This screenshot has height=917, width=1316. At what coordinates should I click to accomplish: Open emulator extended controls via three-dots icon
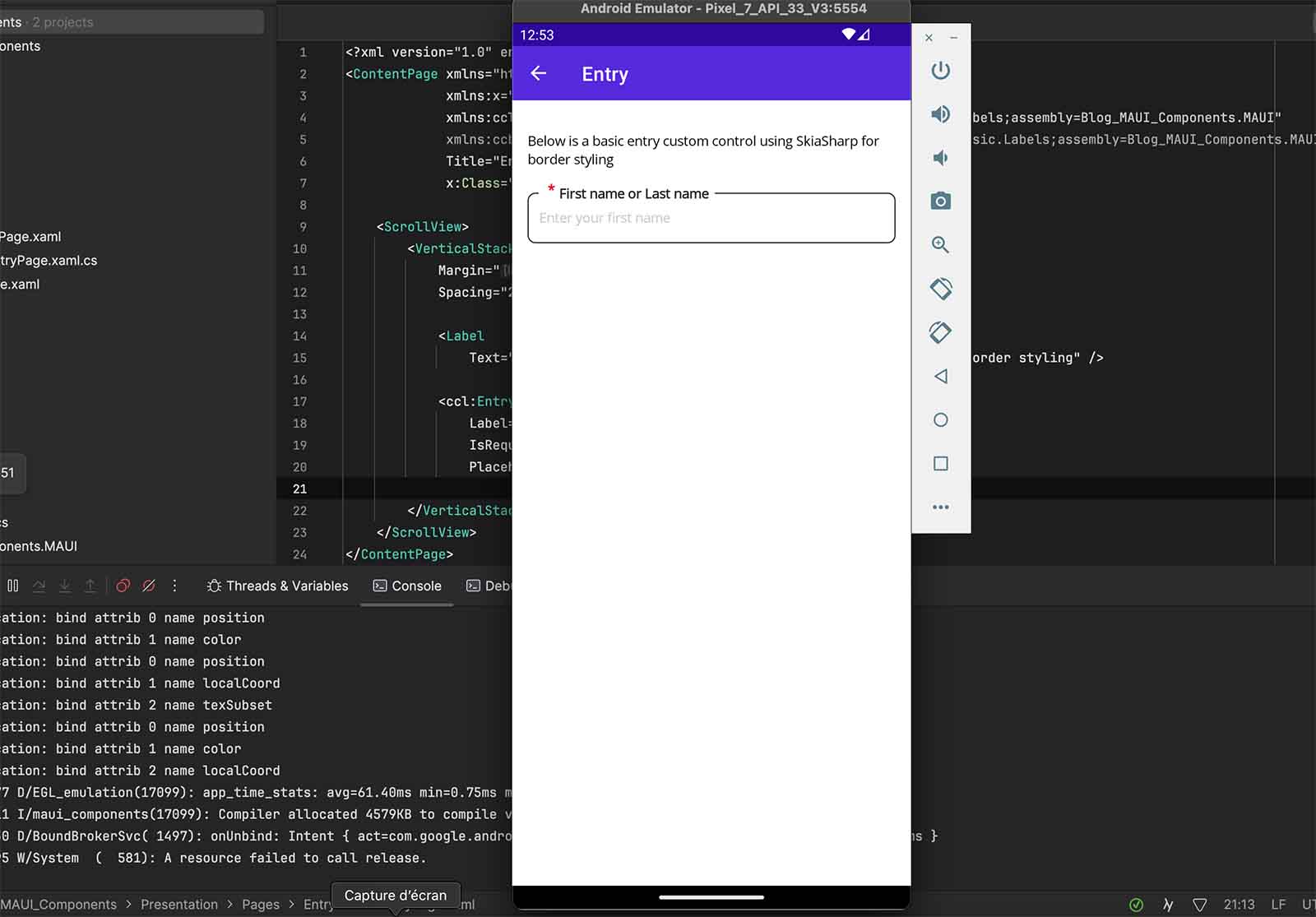[941, 507]
